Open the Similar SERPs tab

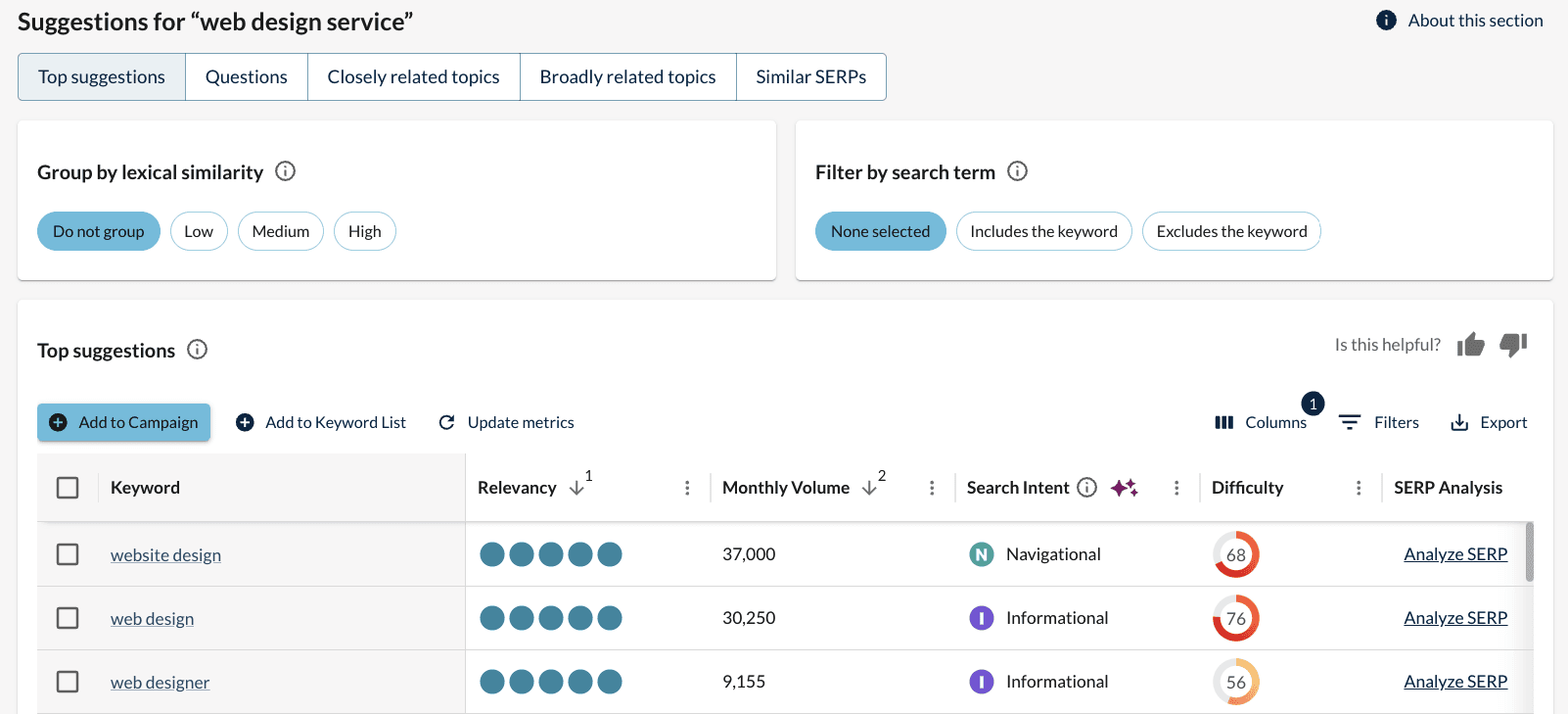point(810,76)
